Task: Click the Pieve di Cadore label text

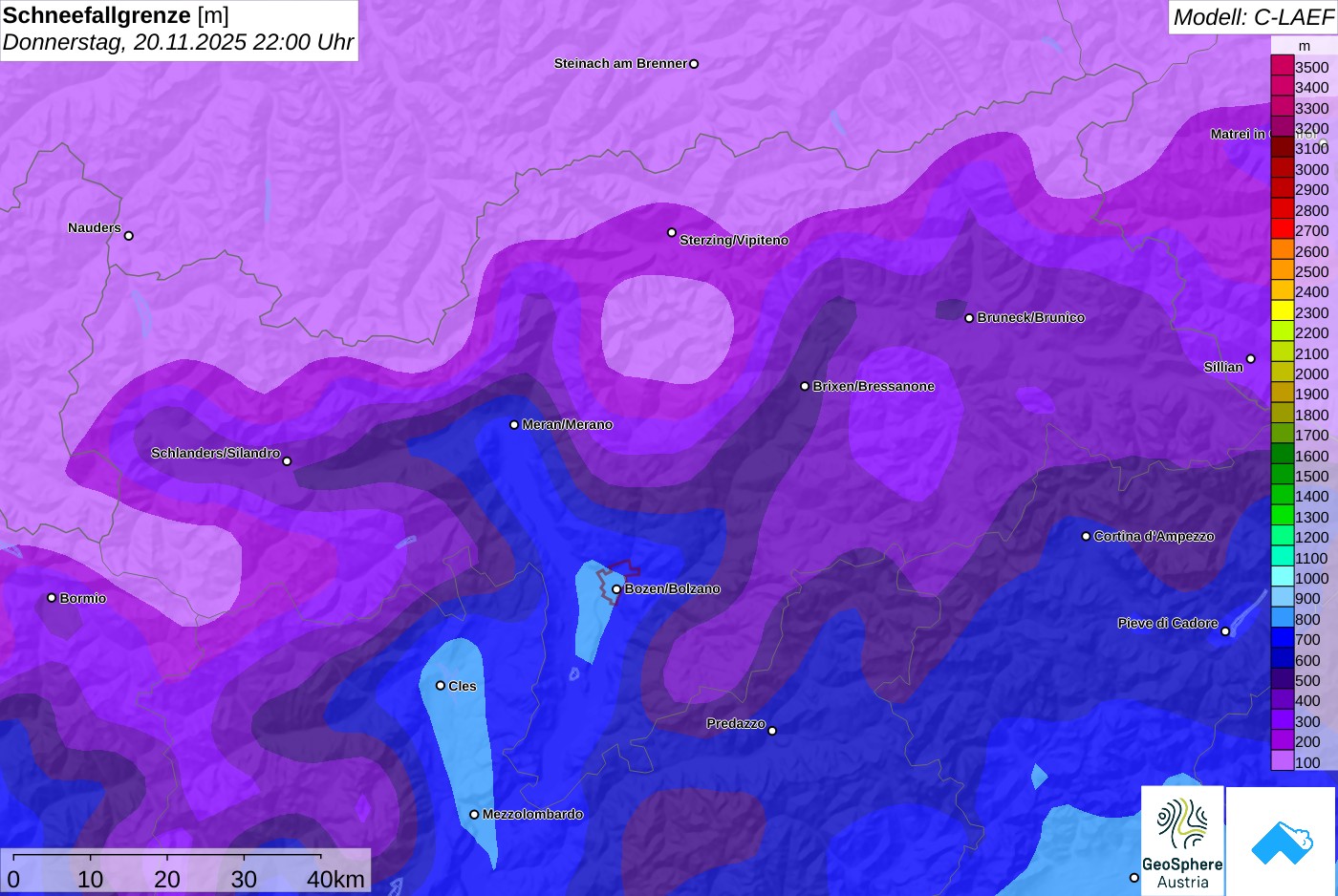Action: [1168, 624]
